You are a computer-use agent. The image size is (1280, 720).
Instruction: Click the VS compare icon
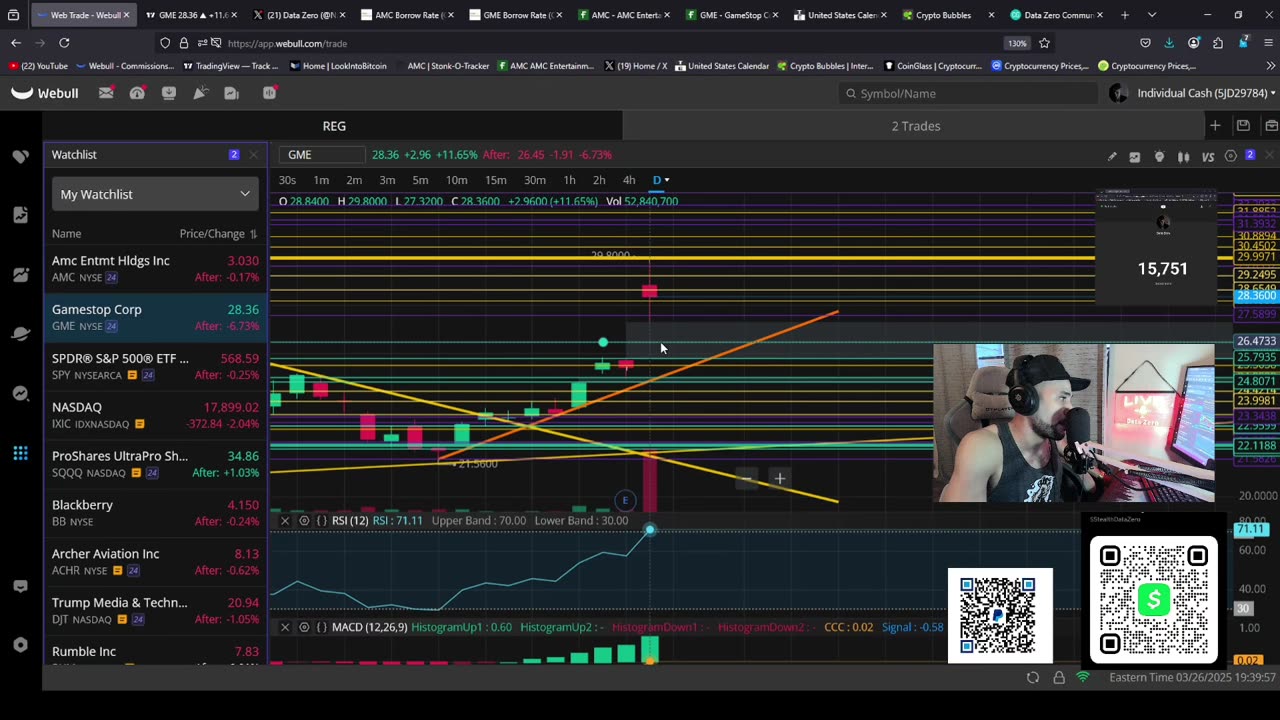[x=1207, y=156]
